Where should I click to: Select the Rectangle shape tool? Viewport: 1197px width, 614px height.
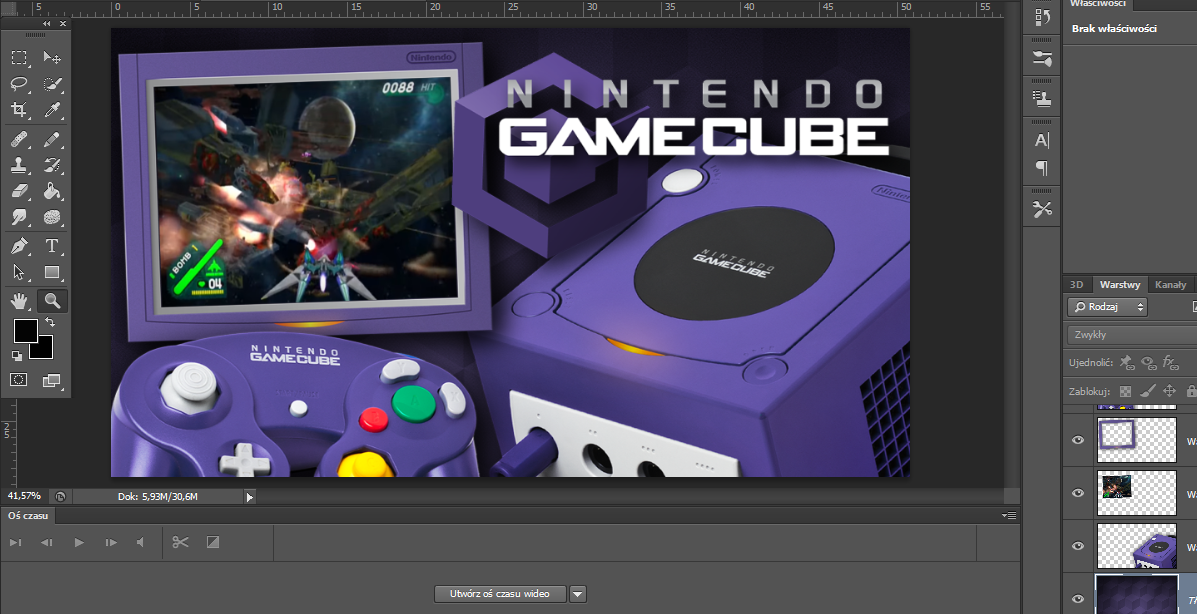[x=52, y=273]
